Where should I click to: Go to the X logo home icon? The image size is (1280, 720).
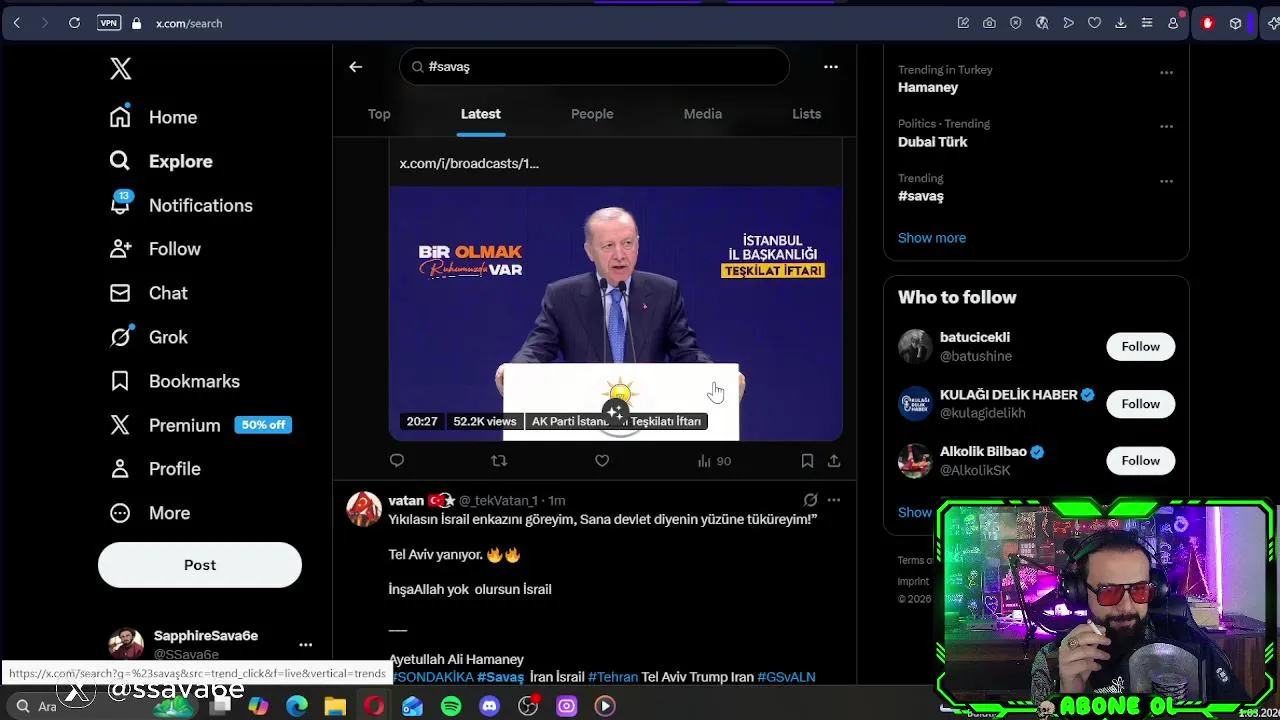coord(120,68)
